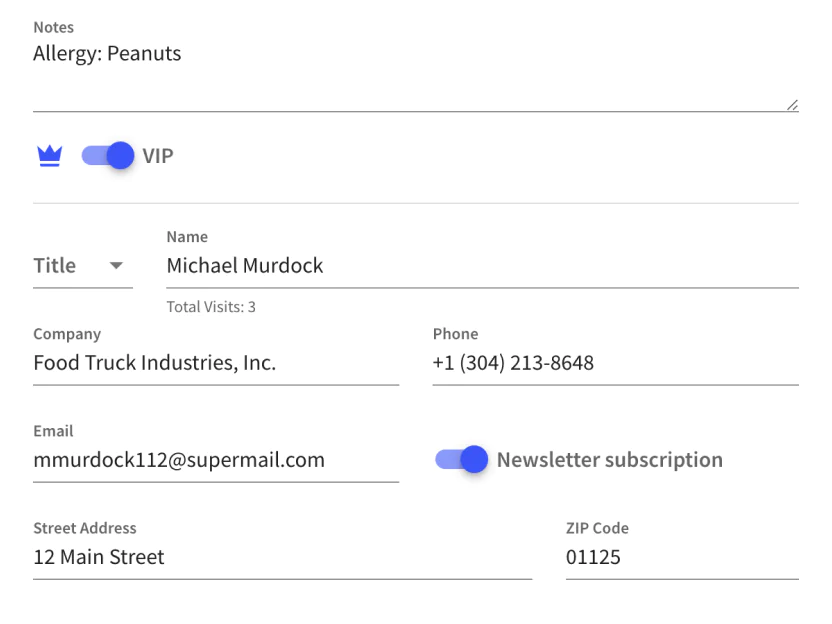Click the Name field showing Michael Murdock
This screenshot has width=832, height=624.
[482, 266]
